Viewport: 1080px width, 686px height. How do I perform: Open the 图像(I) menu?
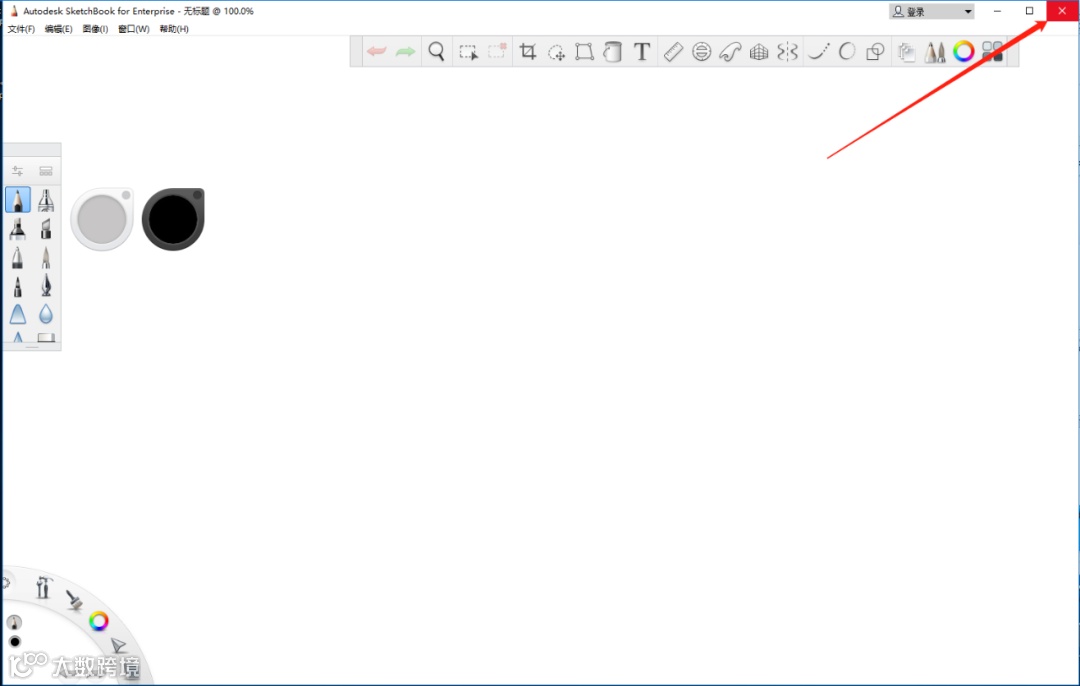click(x=95, y=29)
